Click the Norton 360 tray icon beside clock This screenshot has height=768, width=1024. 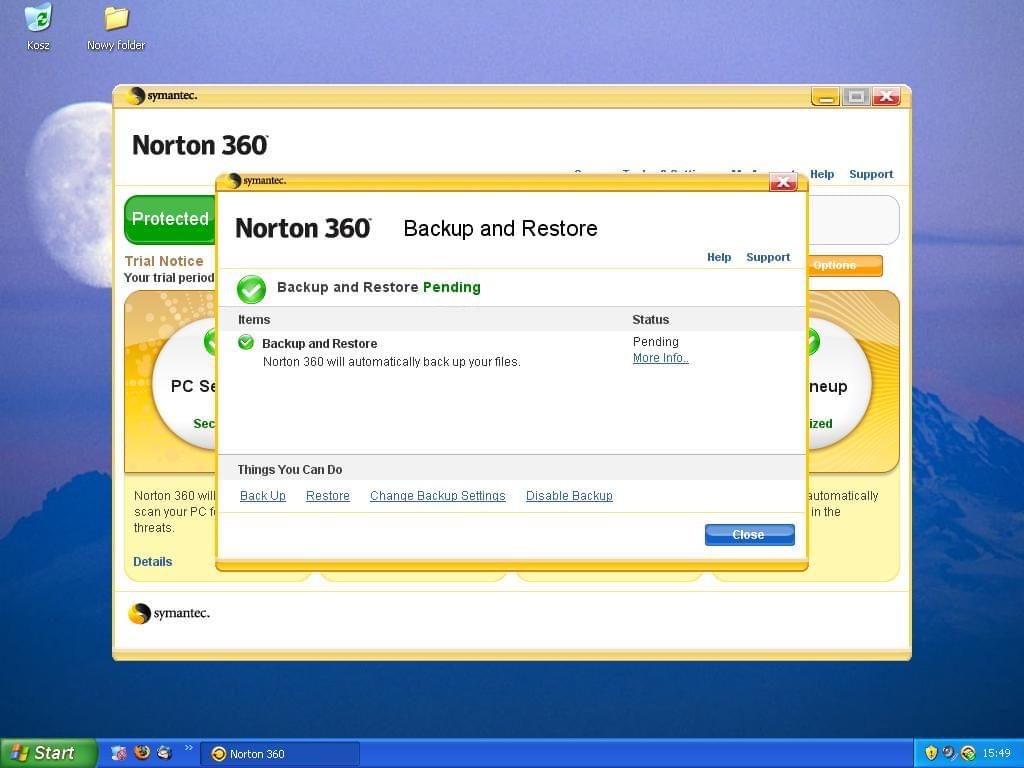pyautogui.click(x=968, y=753)
